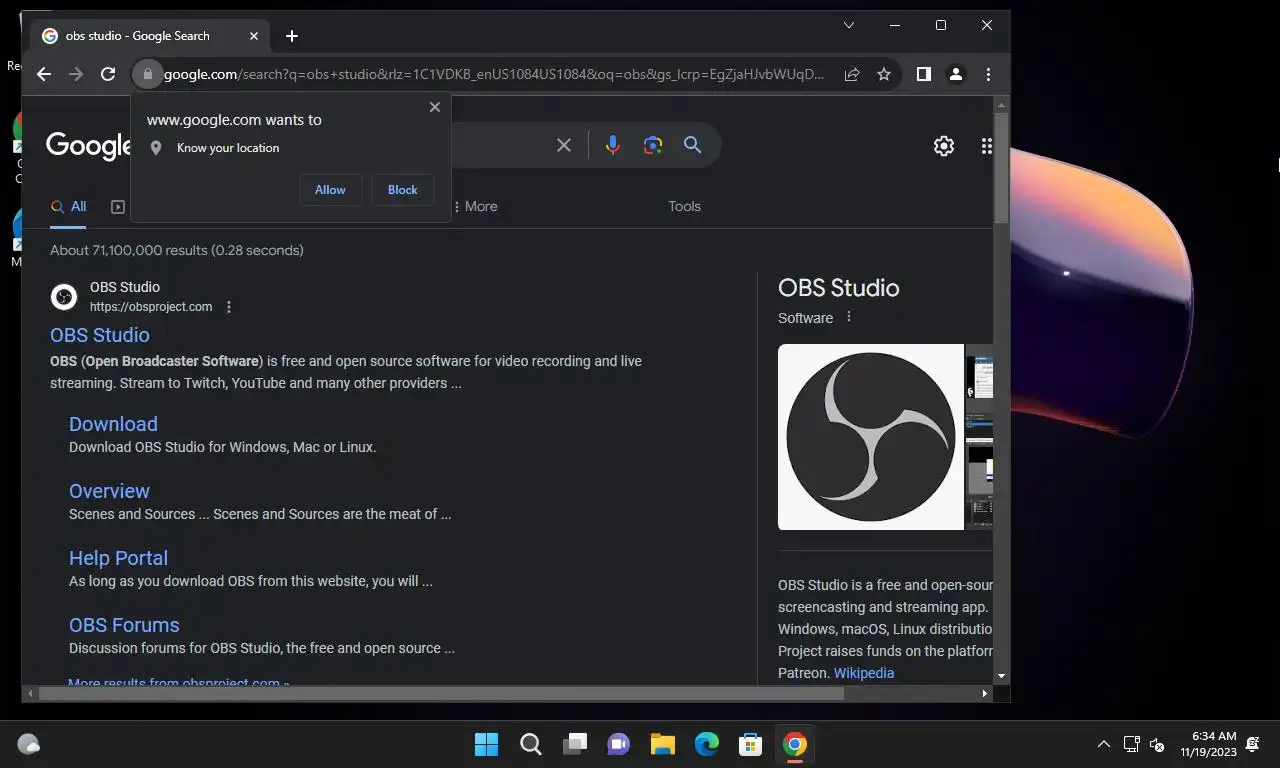This screenshot has height=768, width=1280.
Task: Open the search Tools options
Action: coord(685,206)
